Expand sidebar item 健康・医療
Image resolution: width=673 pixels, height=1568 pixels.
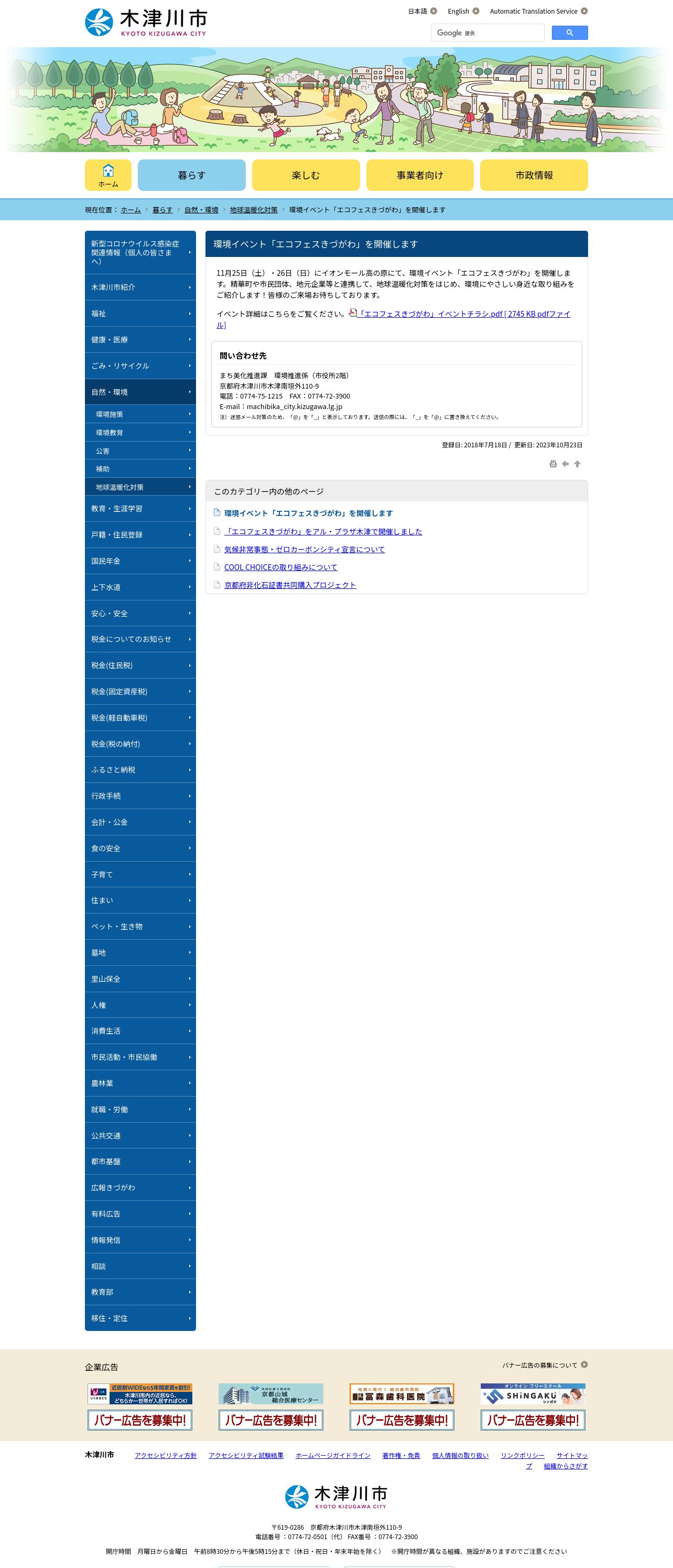(x=140, y=340)
